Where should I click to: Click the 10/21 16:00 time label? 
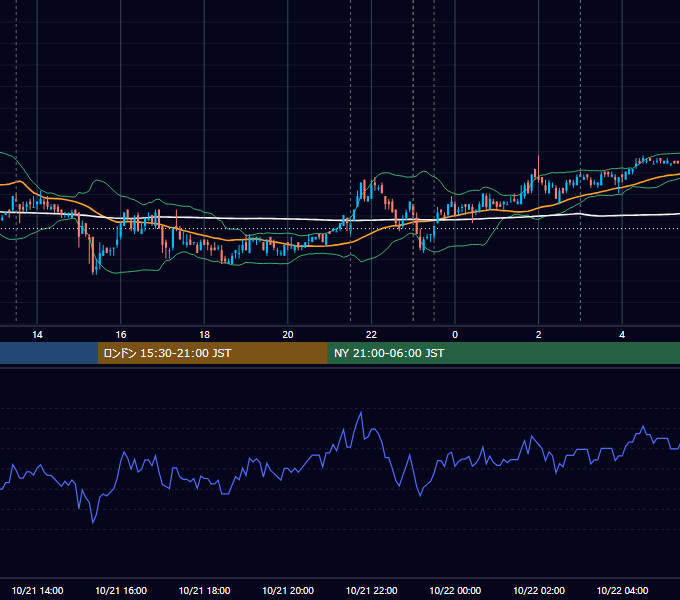tap(121, 590)
